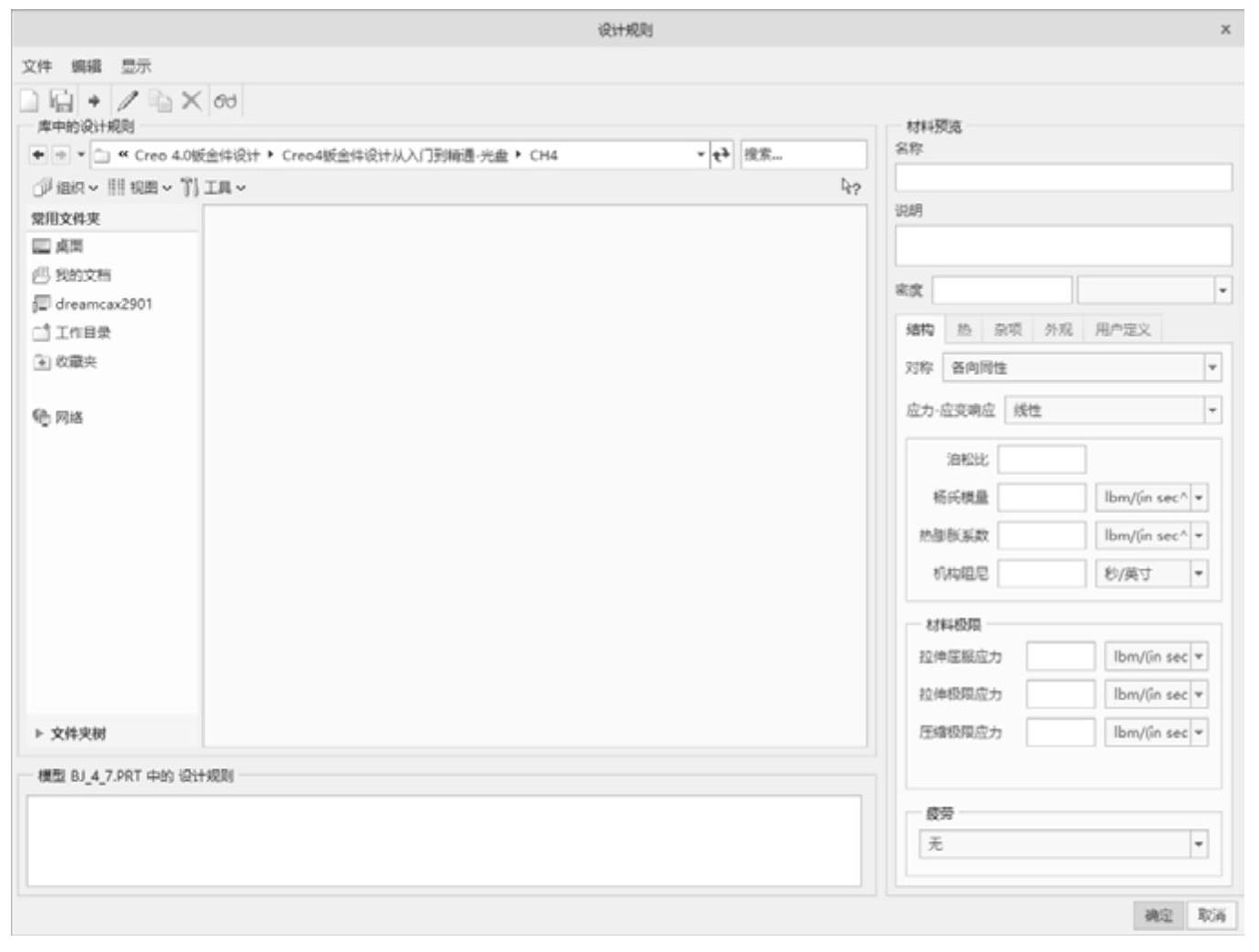The width and height of the screenshot is (1259, 952).
Task: Open the 工具 dropdown menu
Action: 213,187
